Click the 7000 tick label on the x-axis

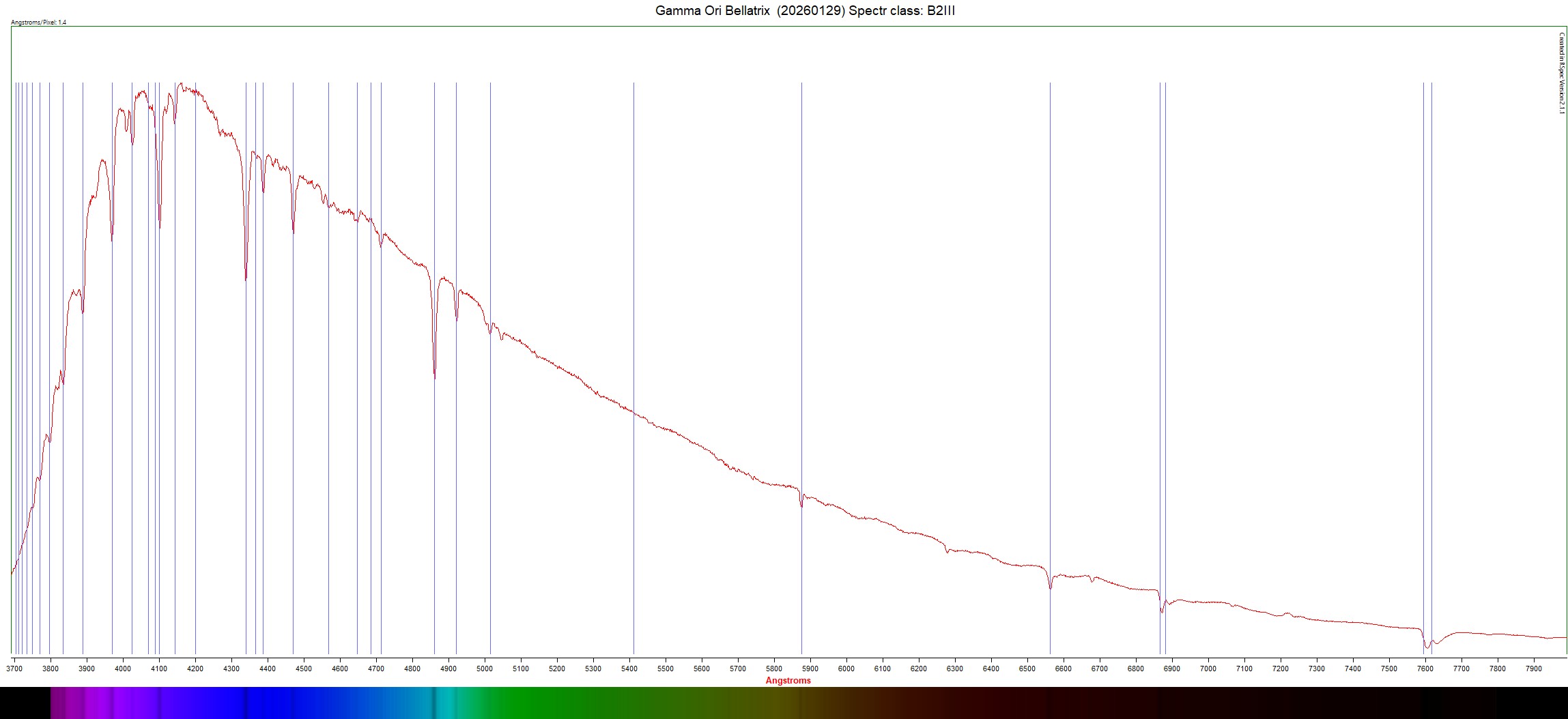1208,669
